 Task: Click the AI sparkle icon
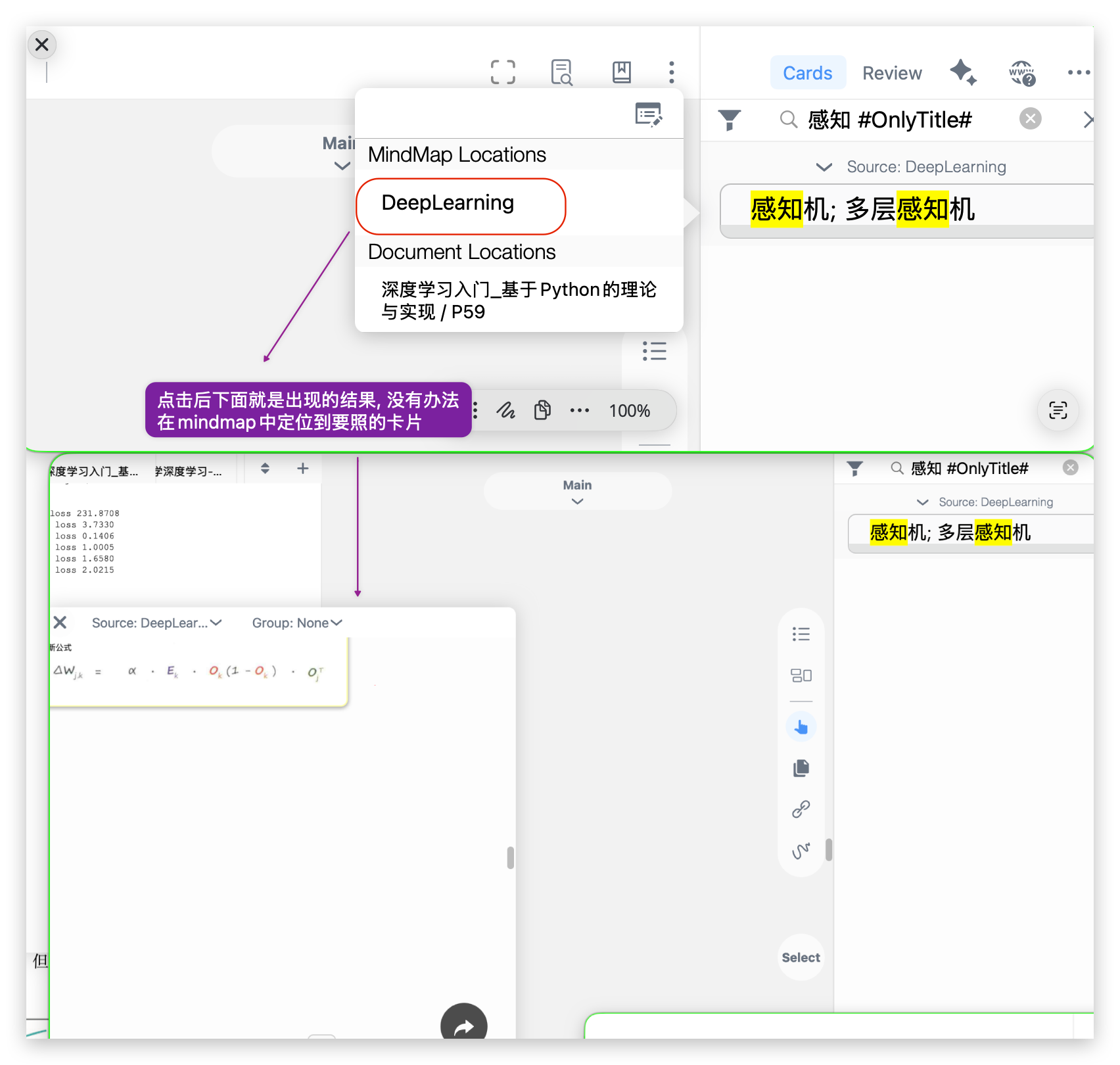pyautogui.click(x=963, y=72)
